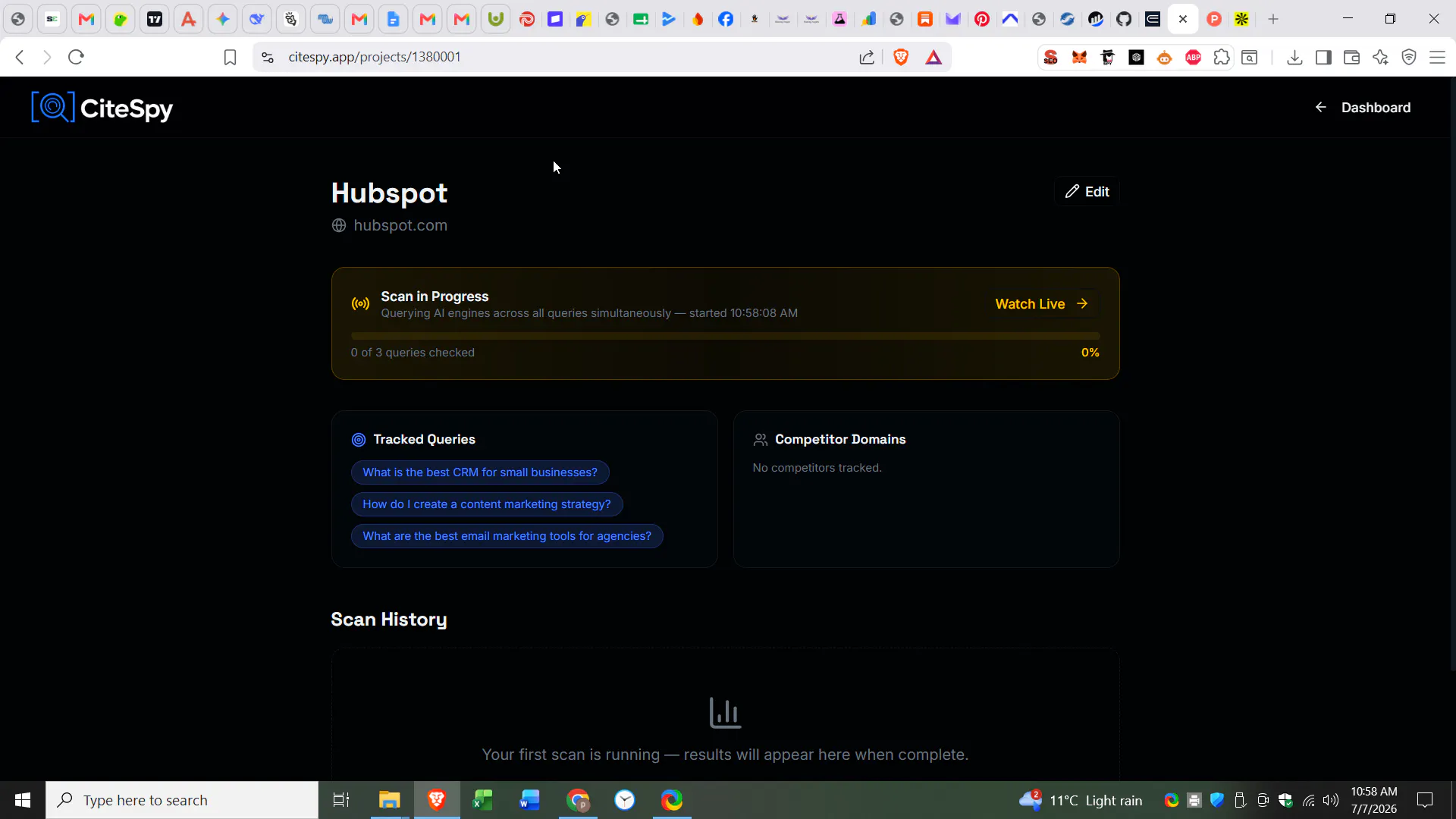Switch to the Facebook tab

pyautogui.click(x=726, y=20)
